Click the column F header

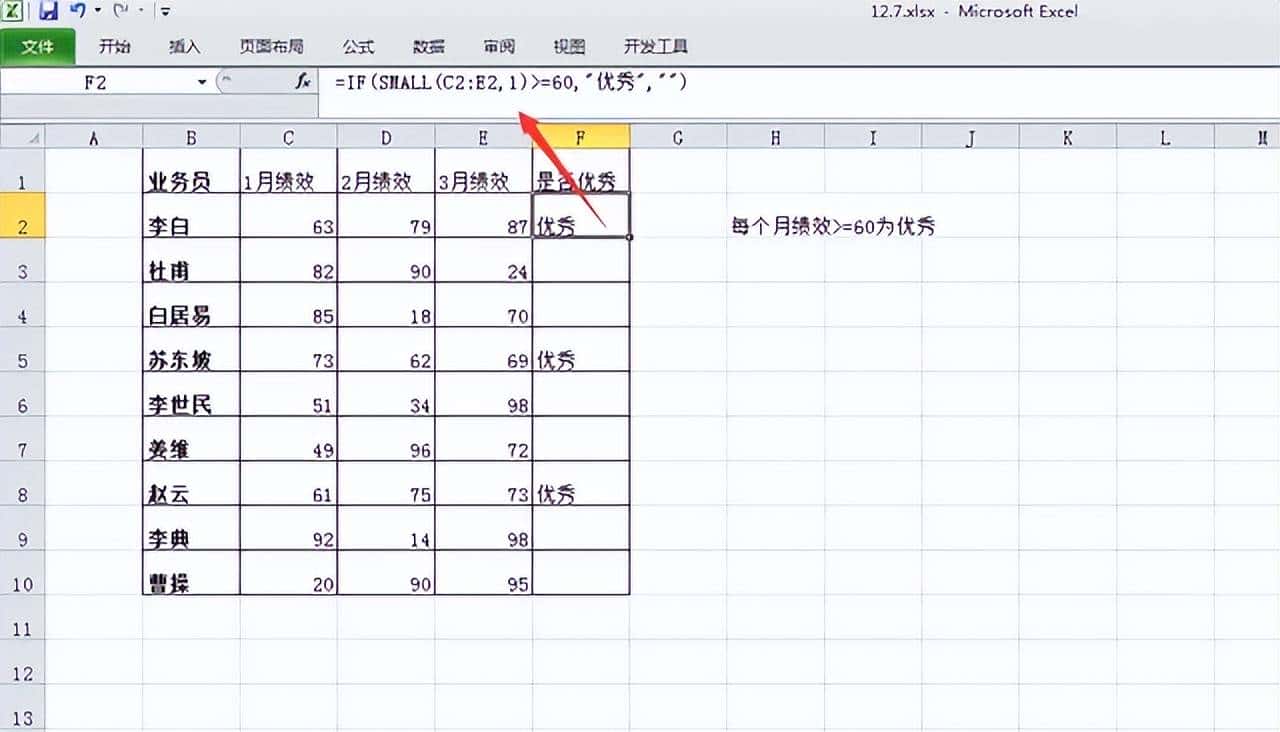[x=580, y=136]
